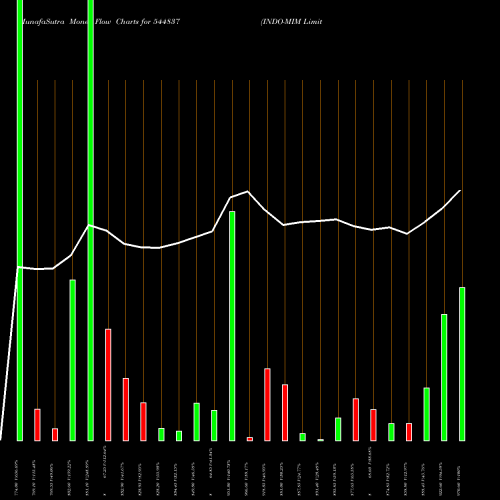The image size is (500, 500).
Task: Click the white price line's highest peak point
Action: [248, 191]
